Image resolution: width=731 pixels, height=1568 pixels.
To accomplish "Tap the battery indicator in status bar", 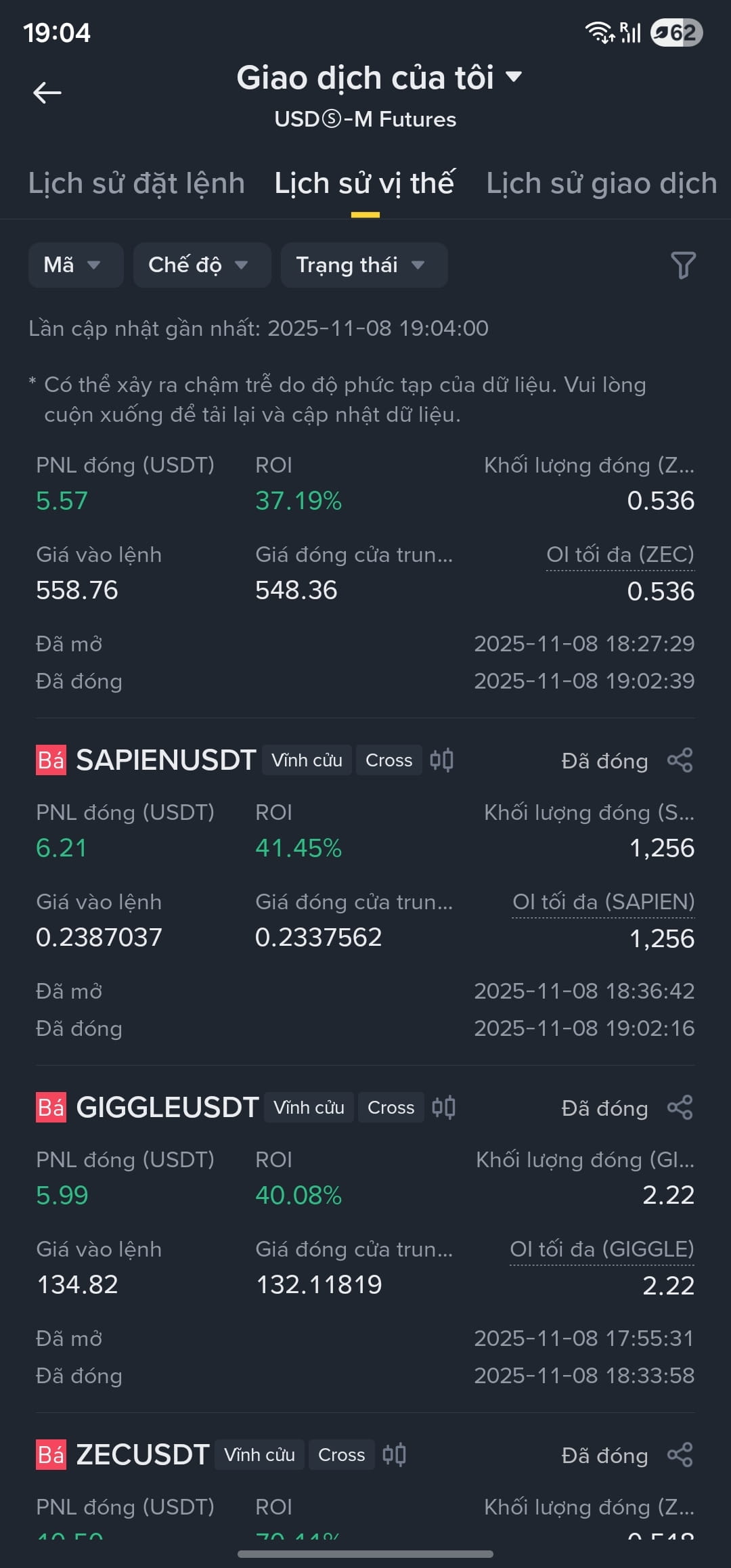I will point(676,32).
